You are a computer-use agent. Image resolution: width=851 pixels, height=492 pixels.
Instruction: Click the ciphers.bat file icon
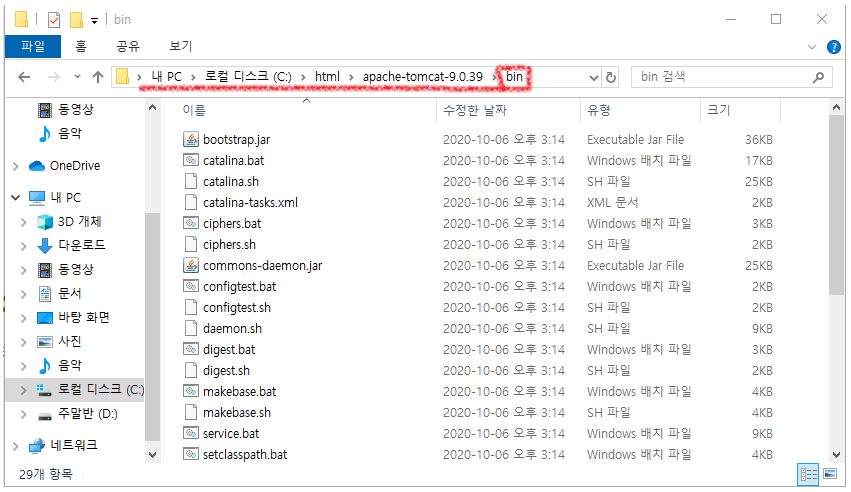(190, 223)
